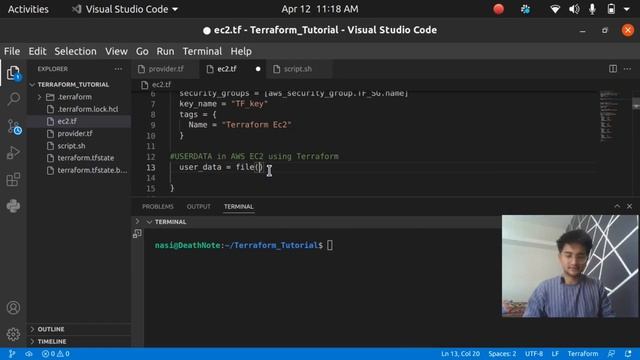
Task: Open the Extensions view
Action: point(13,179)
